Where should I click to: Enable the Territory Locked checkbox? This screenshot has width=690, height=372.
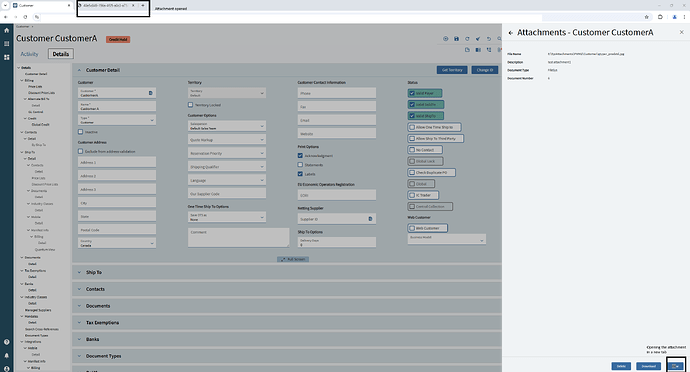tap(191, 105)
